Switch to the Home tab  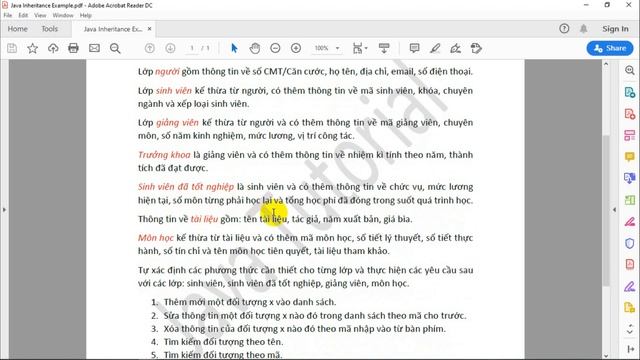click(x=18, y=29)
